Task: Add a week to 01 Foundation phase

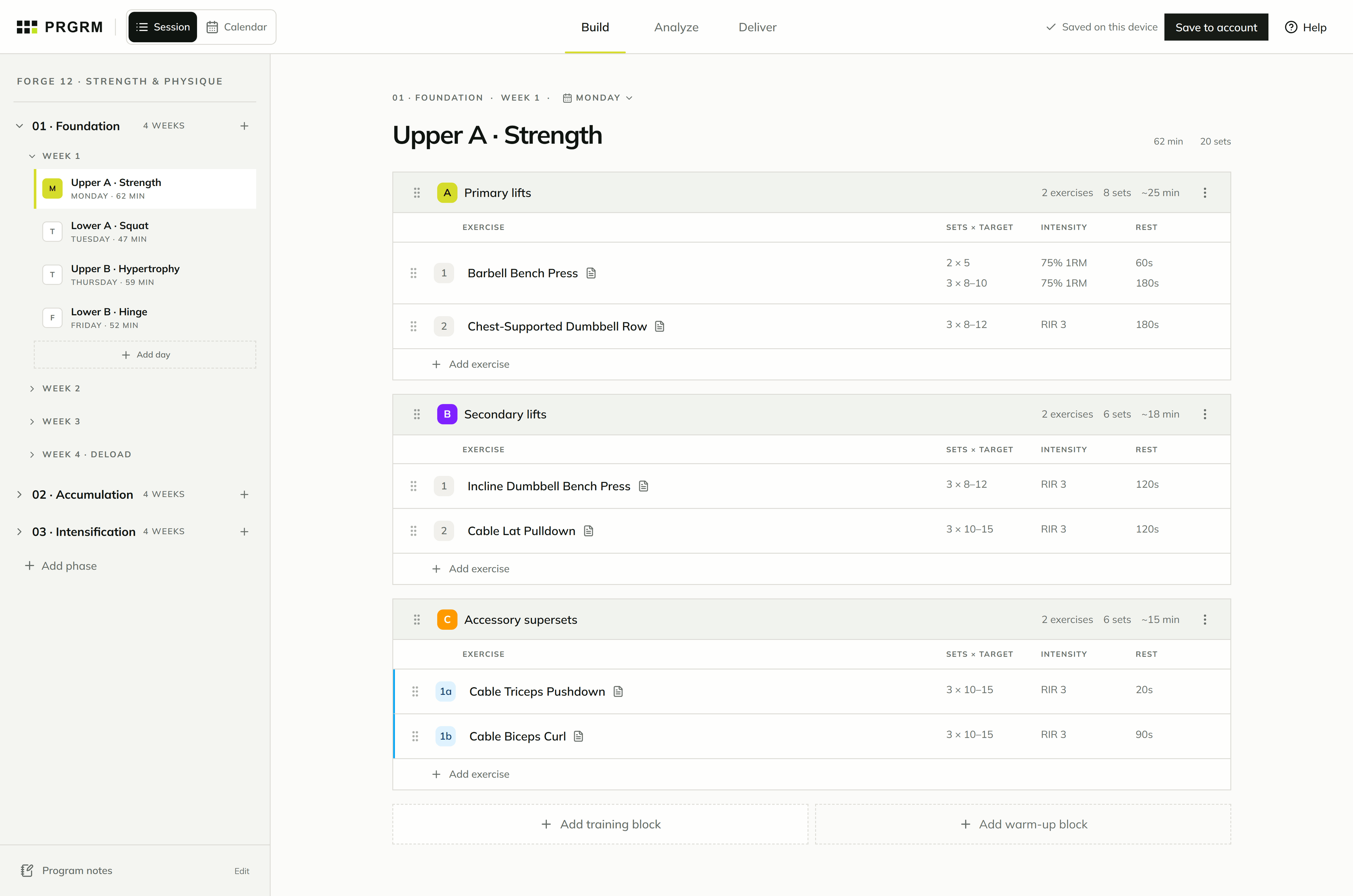Action: (244, 126)
